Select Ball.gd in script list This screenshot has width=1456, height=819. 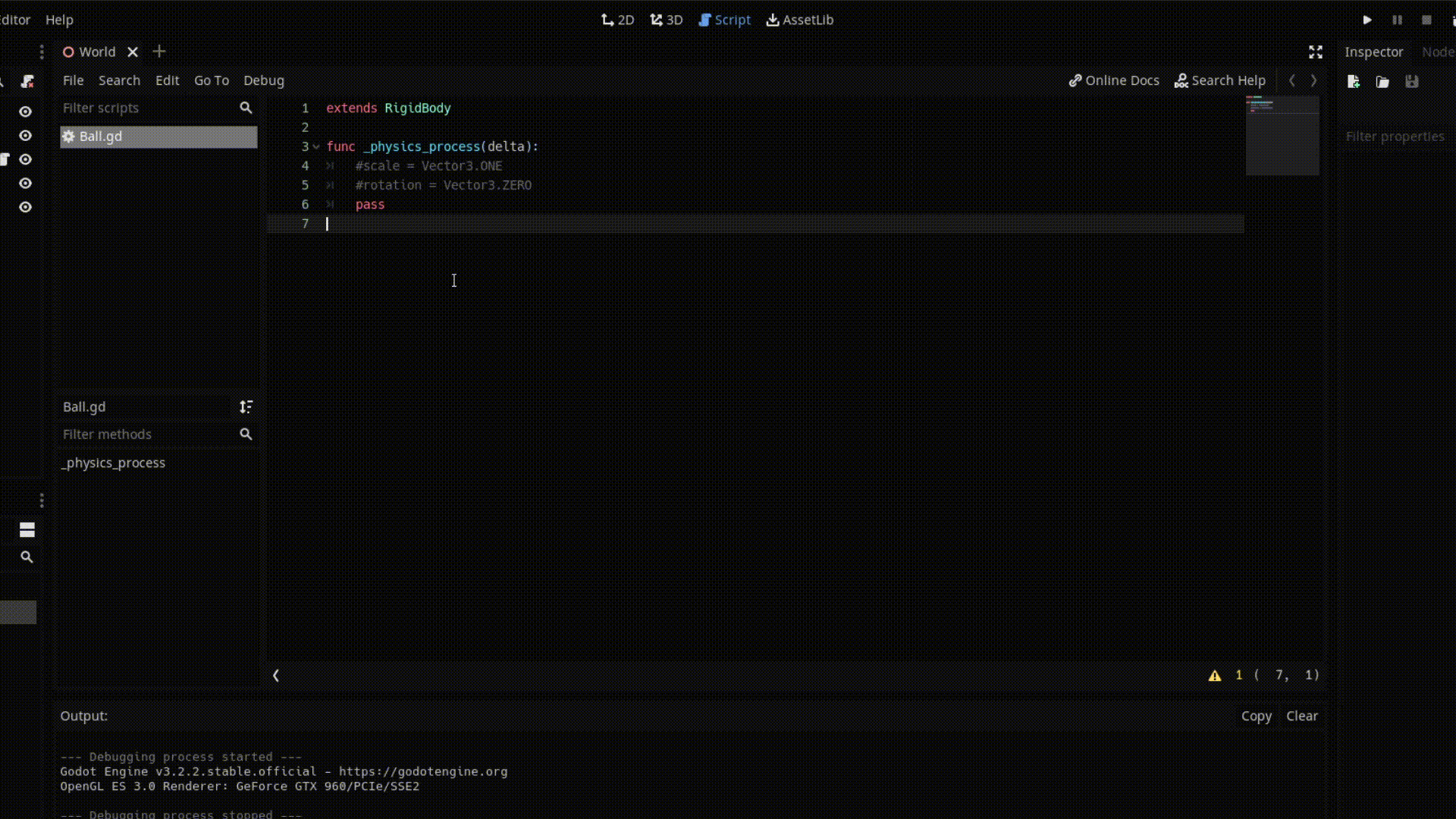pos(158,136)
